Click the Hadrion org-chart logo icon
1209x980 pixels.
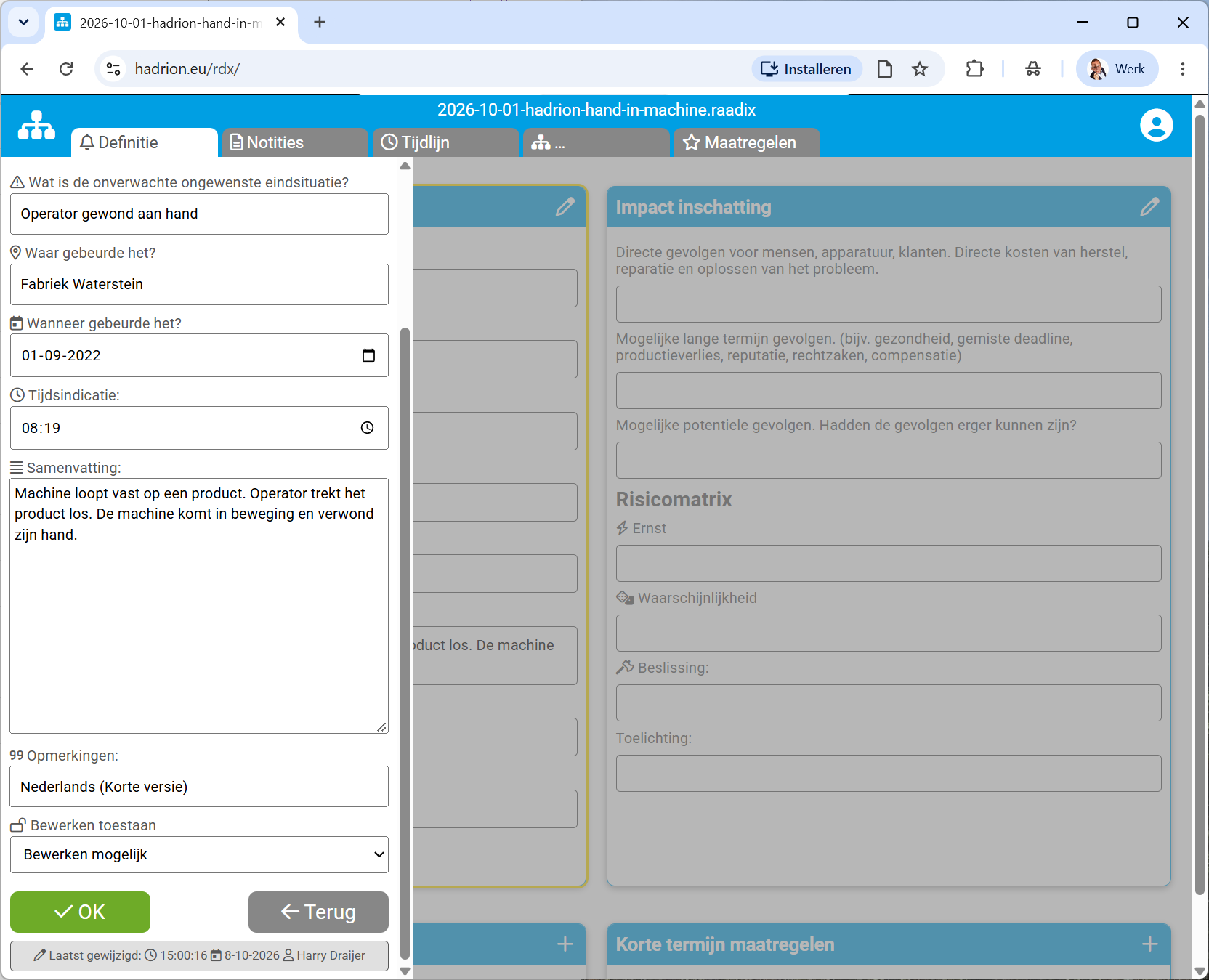[x=36, y=125]
